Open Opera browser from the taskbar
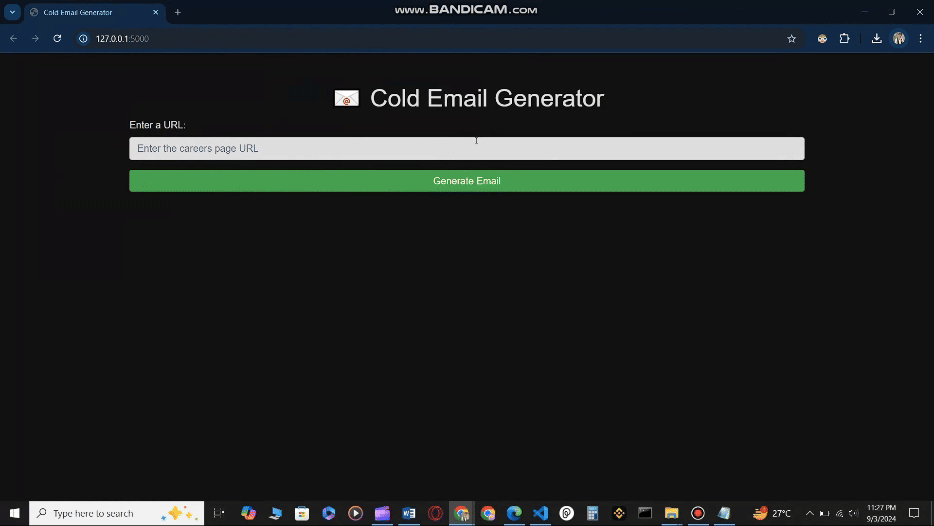 tap(435, 513)
